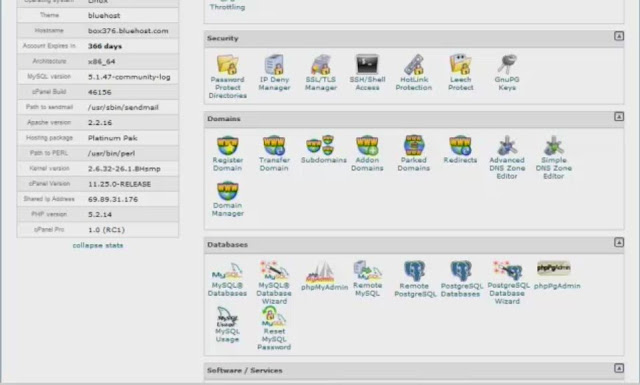640x385 pixels.
Task: Click the x86_64 architecture value
Action: (x=102, y=62)
